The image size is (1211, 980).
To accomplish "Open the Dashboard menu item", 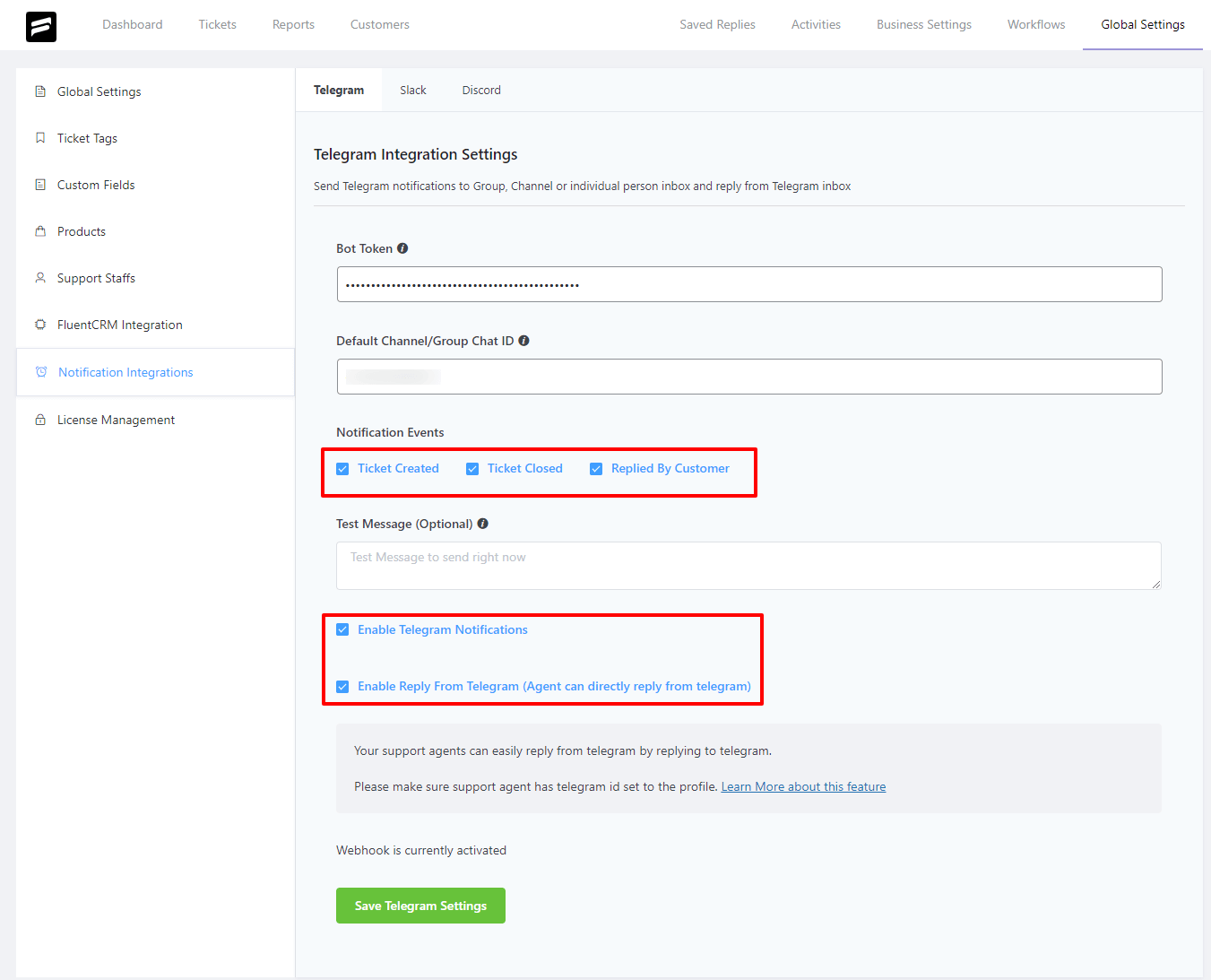I will pos(133,24).
